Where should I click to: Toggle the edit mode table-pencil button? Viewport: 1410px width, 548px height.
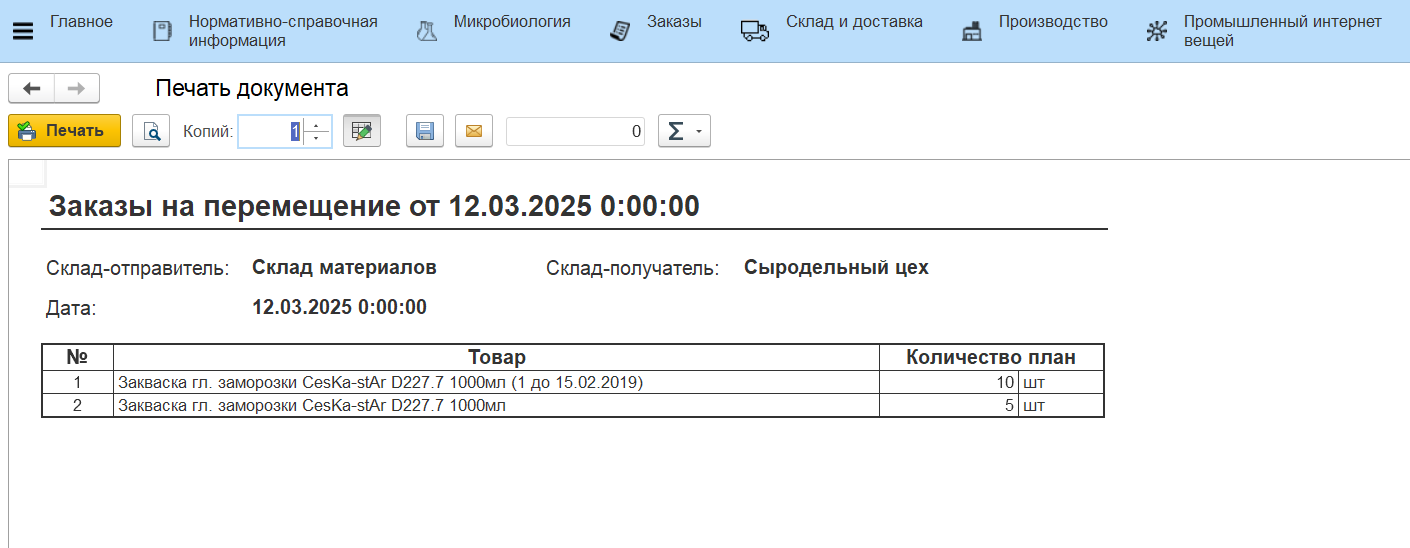pyautogui.click(x=362, y=131)
